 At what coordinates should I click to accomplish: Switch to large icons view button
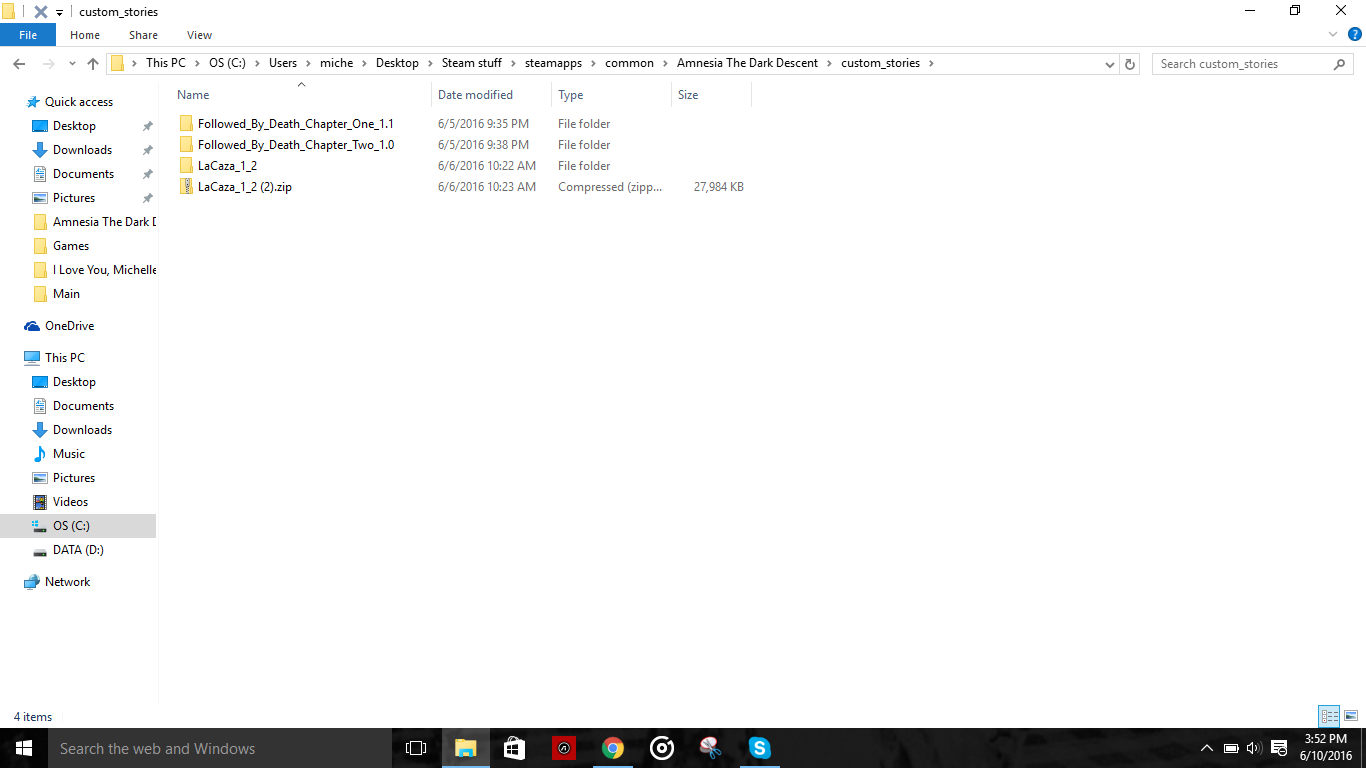pyautogui.click(x=1351, y=716)
